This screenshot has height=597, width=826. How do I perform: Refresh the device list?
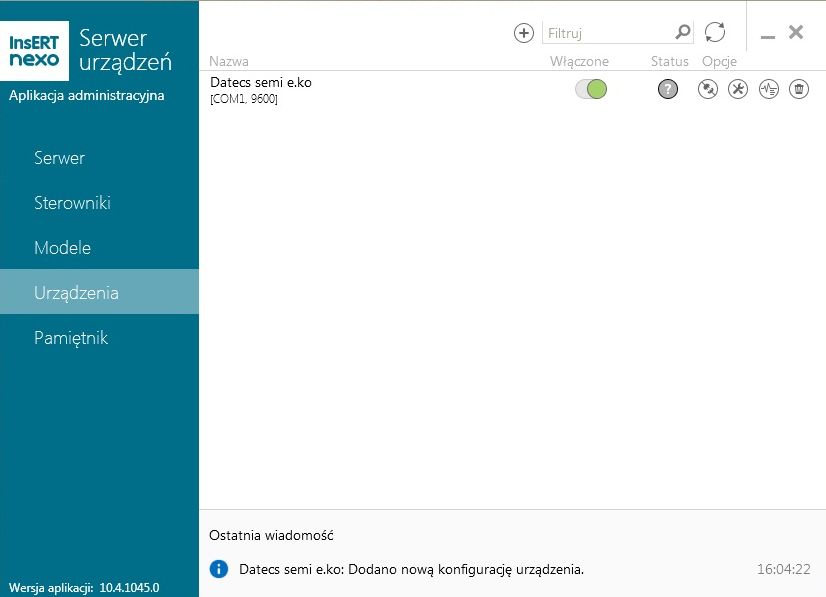pos(715,32)
